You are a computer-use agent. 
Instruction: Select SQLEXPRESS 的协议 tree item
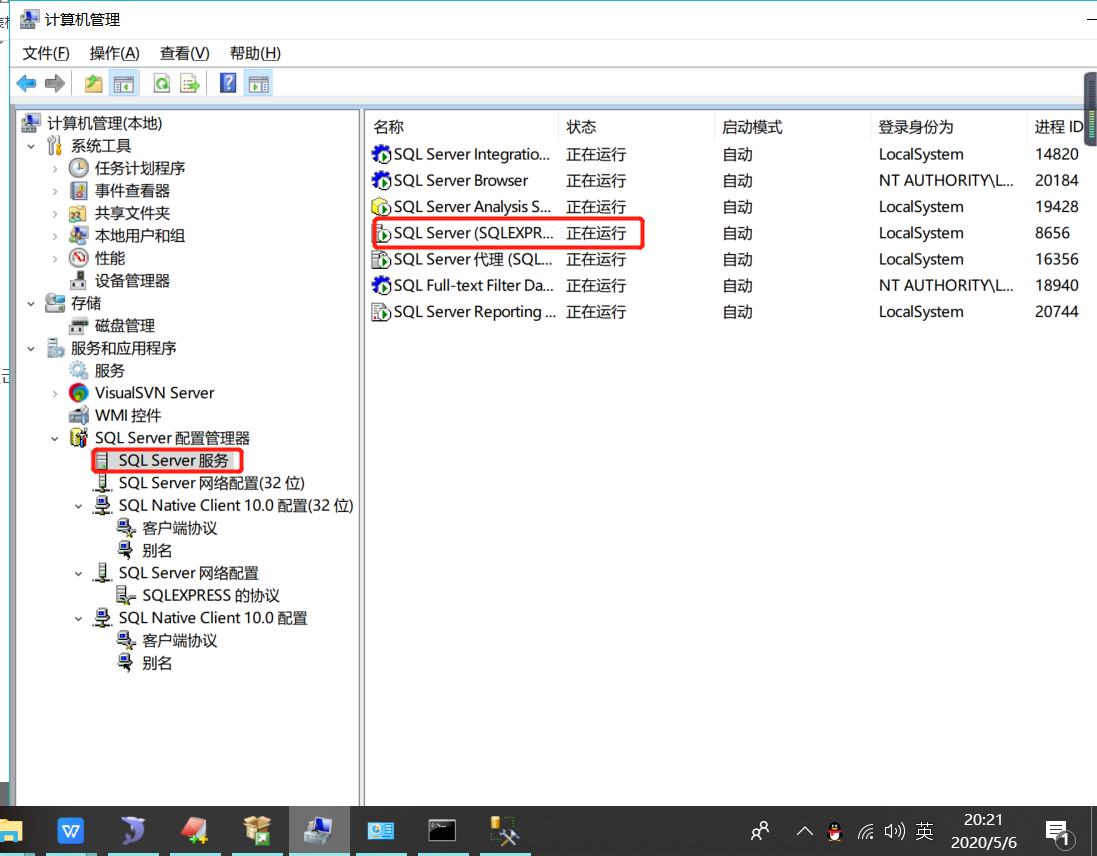(x=211, y=595)
